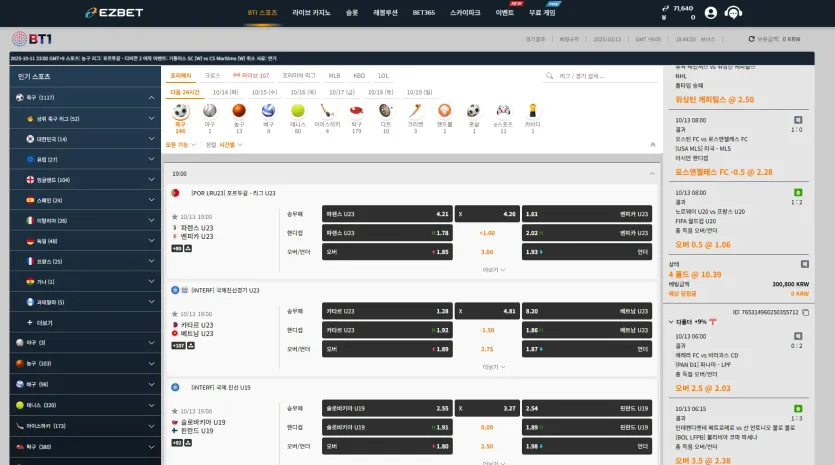The width and height of the screenshot is (835, 465).
Task: Select the volleyball (배구) sport filter icon
Action: 268,110
